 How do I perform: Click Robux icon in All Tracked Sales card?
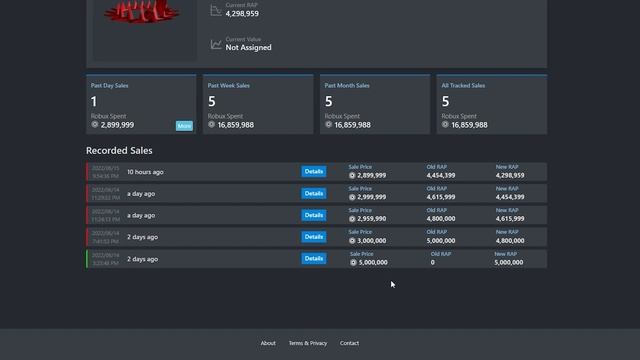tap(445, 124)
